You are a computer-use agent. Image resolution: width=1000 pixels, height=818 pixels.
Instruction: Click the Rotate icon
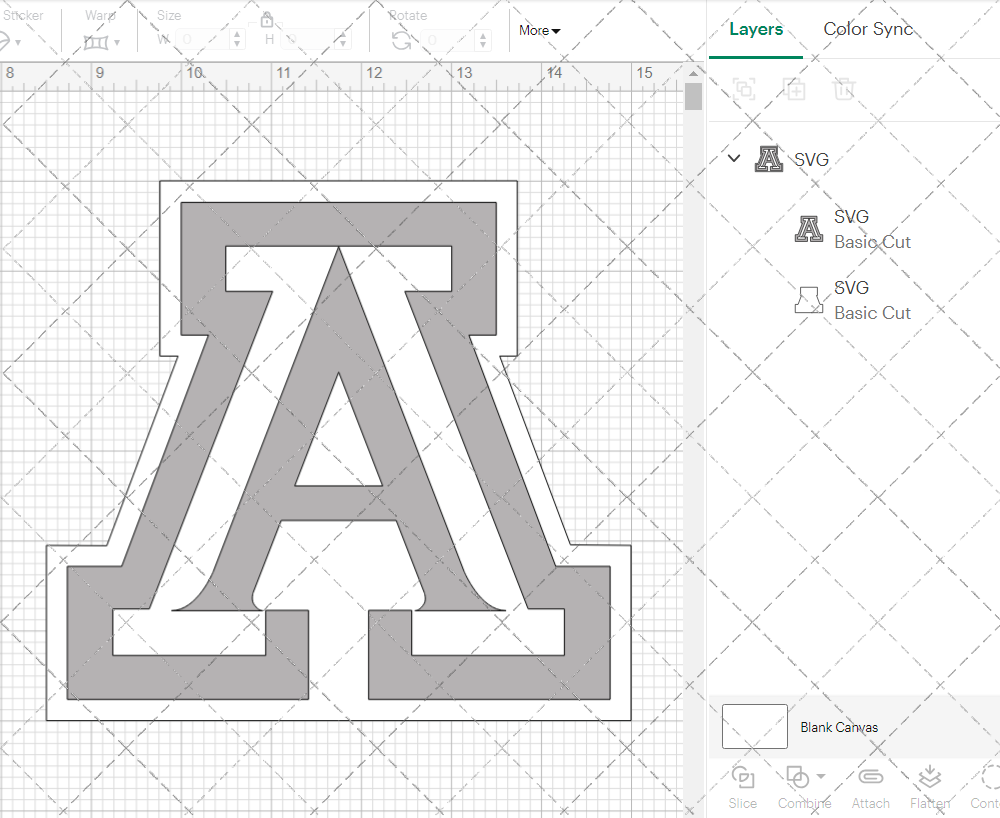coord(401,41)
